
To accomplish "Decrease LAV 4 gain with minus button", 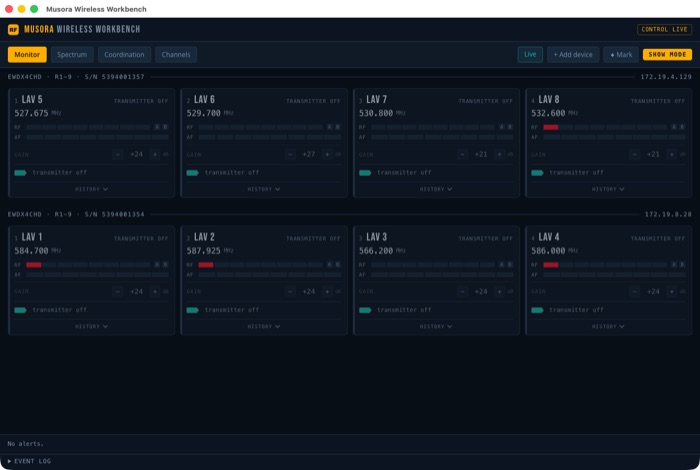I will [x=634, y=291].
